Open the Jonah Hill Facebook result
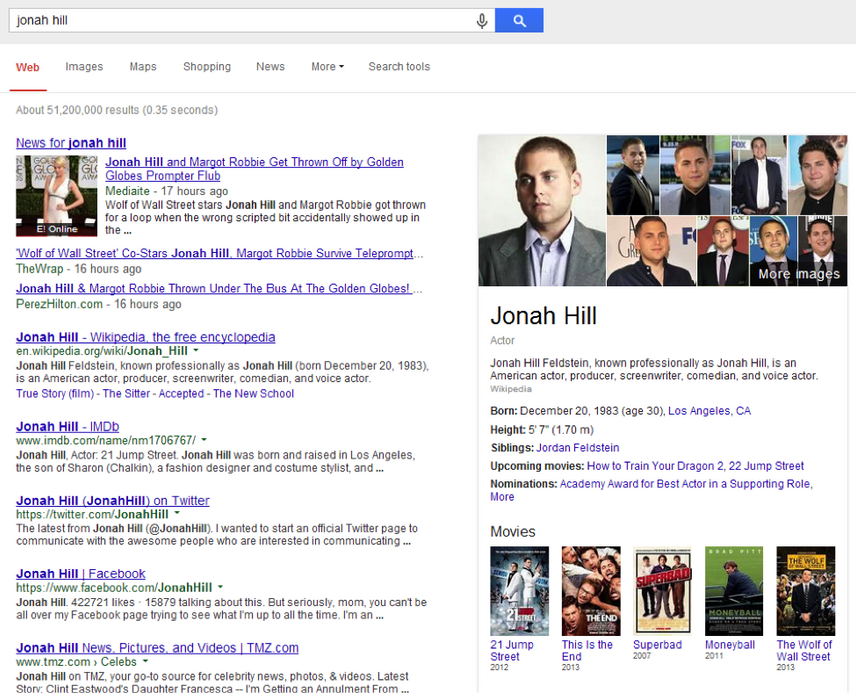 click(81, 574)
